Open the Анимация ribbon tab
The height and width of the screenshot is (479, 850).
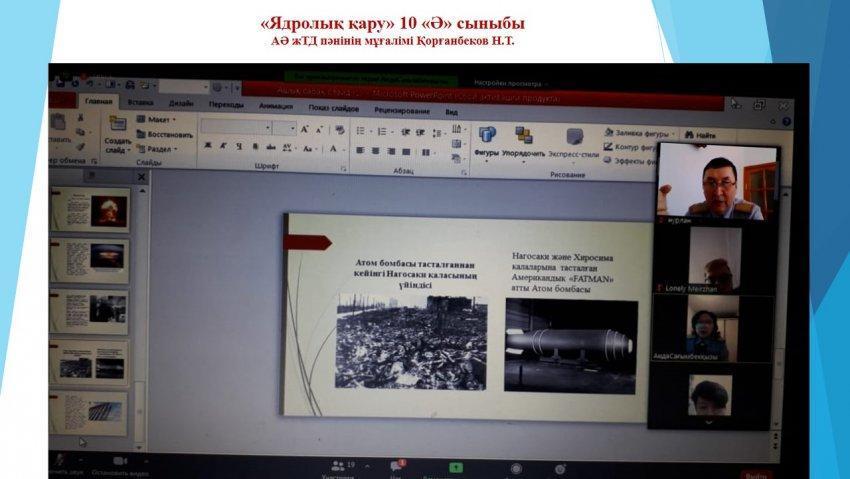275,104
